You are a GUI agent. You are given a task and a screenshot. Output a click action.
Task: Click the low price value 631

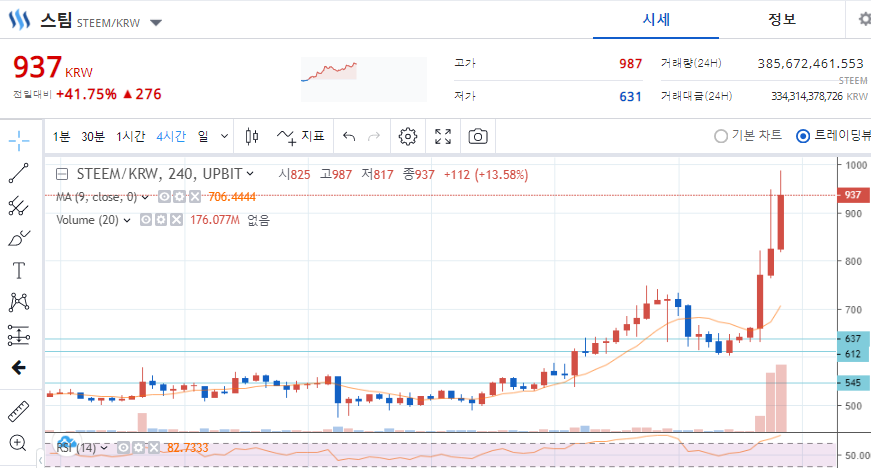[x=630, y=97]
